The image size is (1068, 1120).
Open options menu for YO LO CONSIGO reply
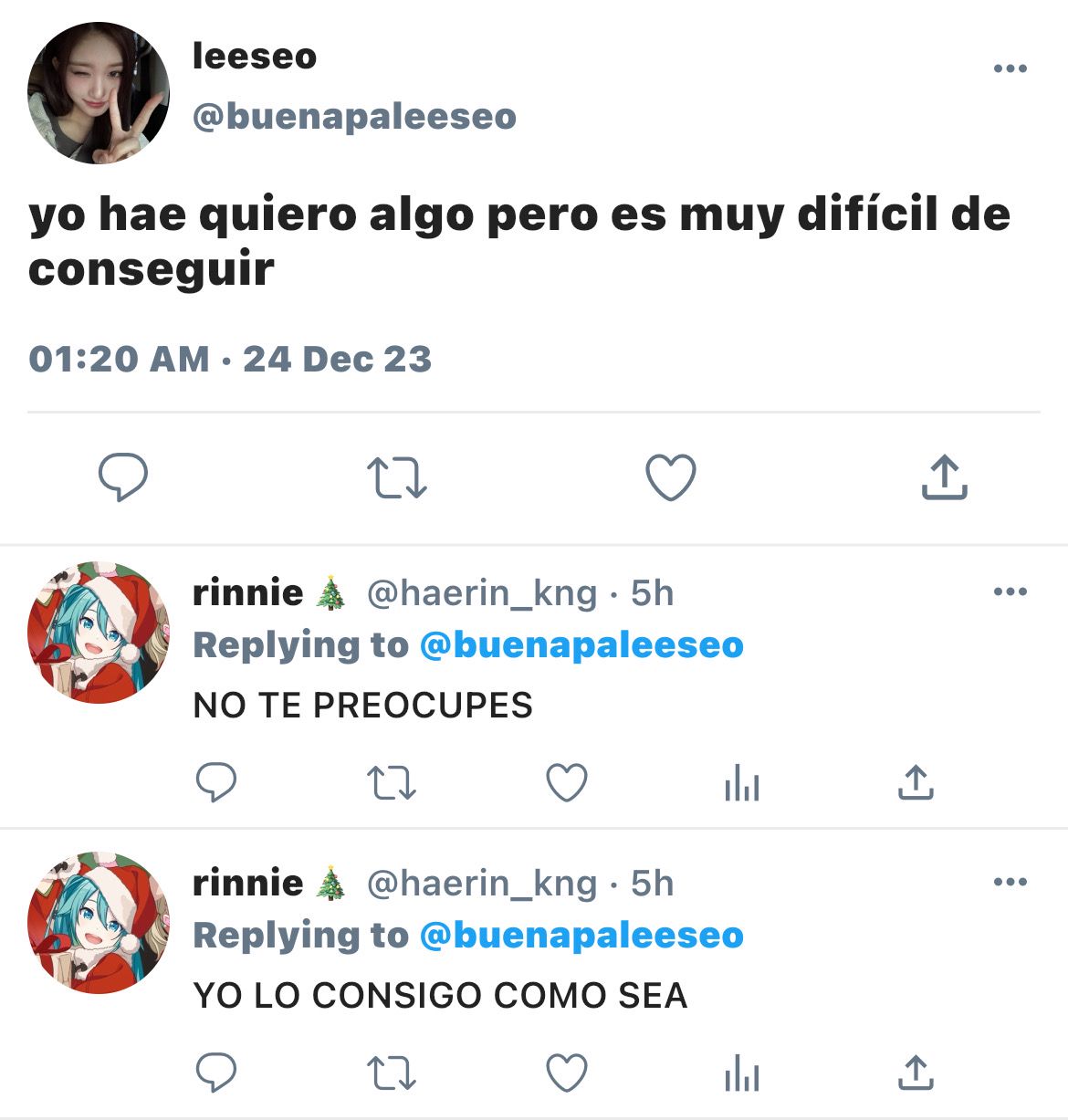point(1010,882)
